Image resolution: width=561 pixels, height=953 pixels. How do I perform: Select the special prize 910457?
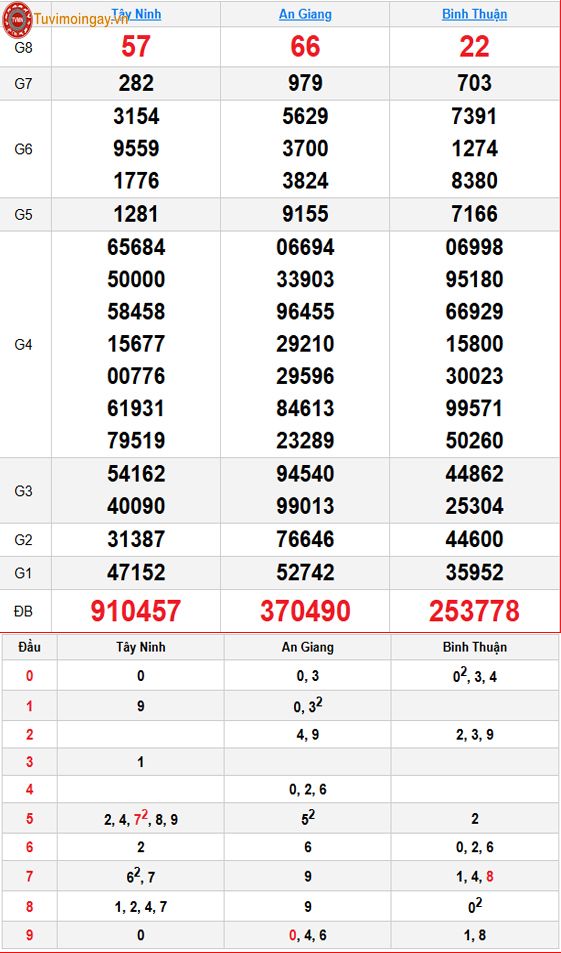136,611
